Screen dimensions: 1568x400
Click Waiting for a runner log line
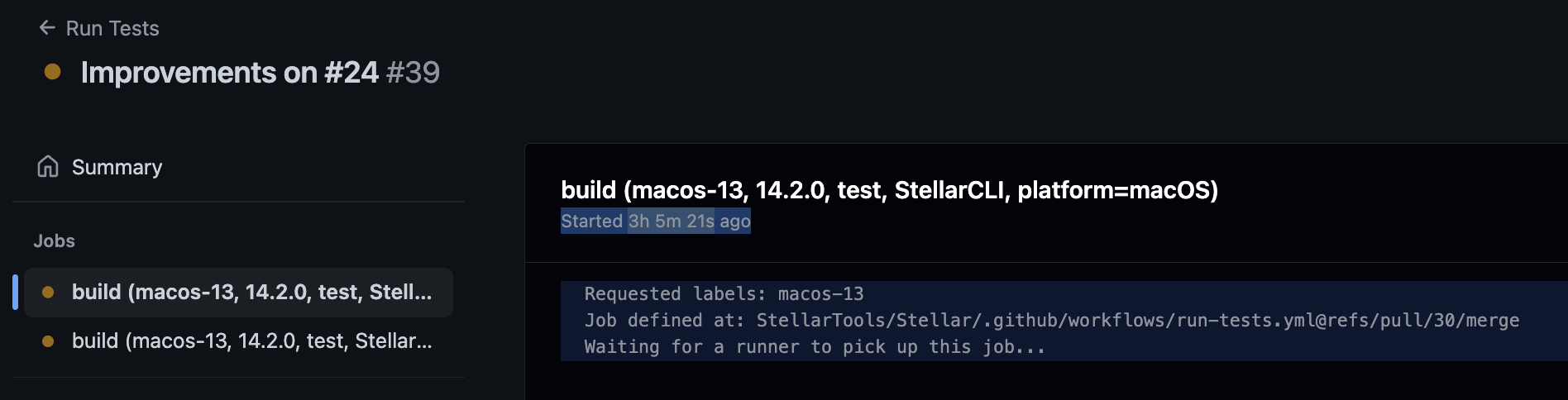[x=815, y=347]
